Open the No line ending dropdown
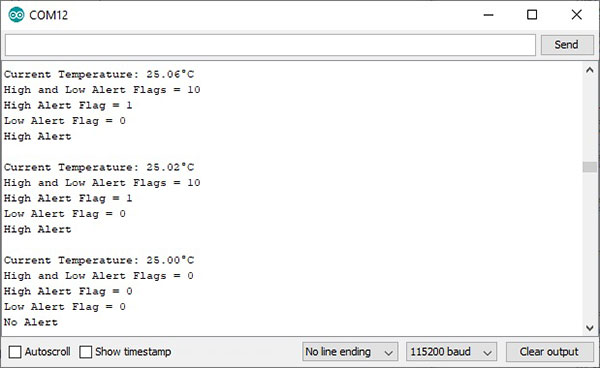The image size is (600, 368). (x=350, y=352)
